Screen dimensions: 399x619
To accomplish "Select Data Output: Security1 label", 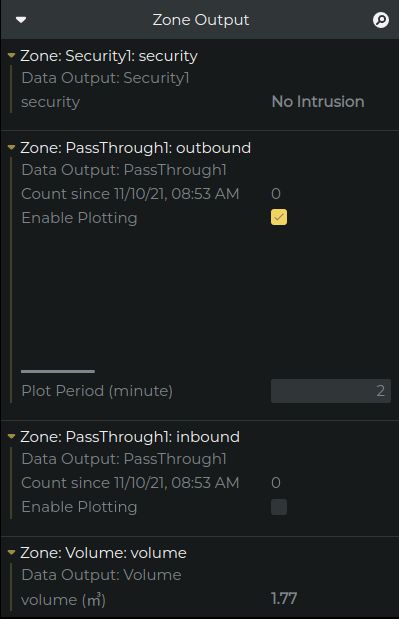I will 105,78.
